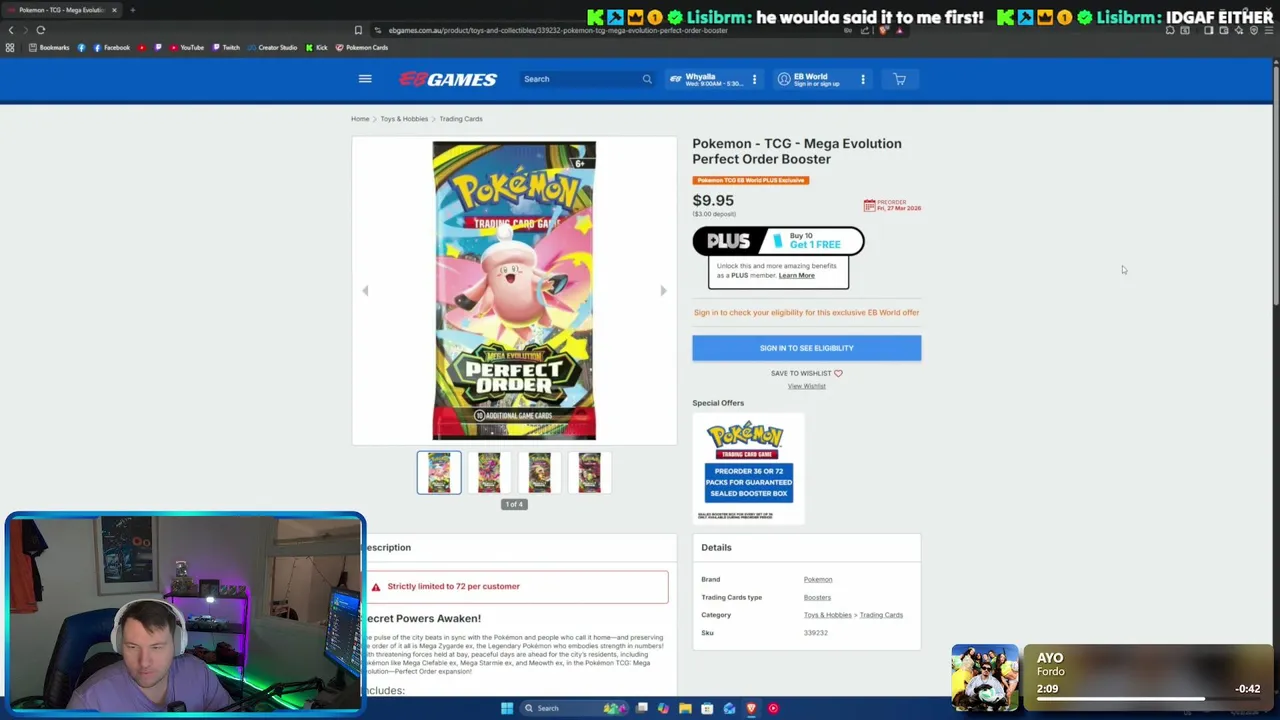This screenshot has height=720, width=1280.
Task: Click the Save to Wishlist heart
Action: [x=838, y=373]
